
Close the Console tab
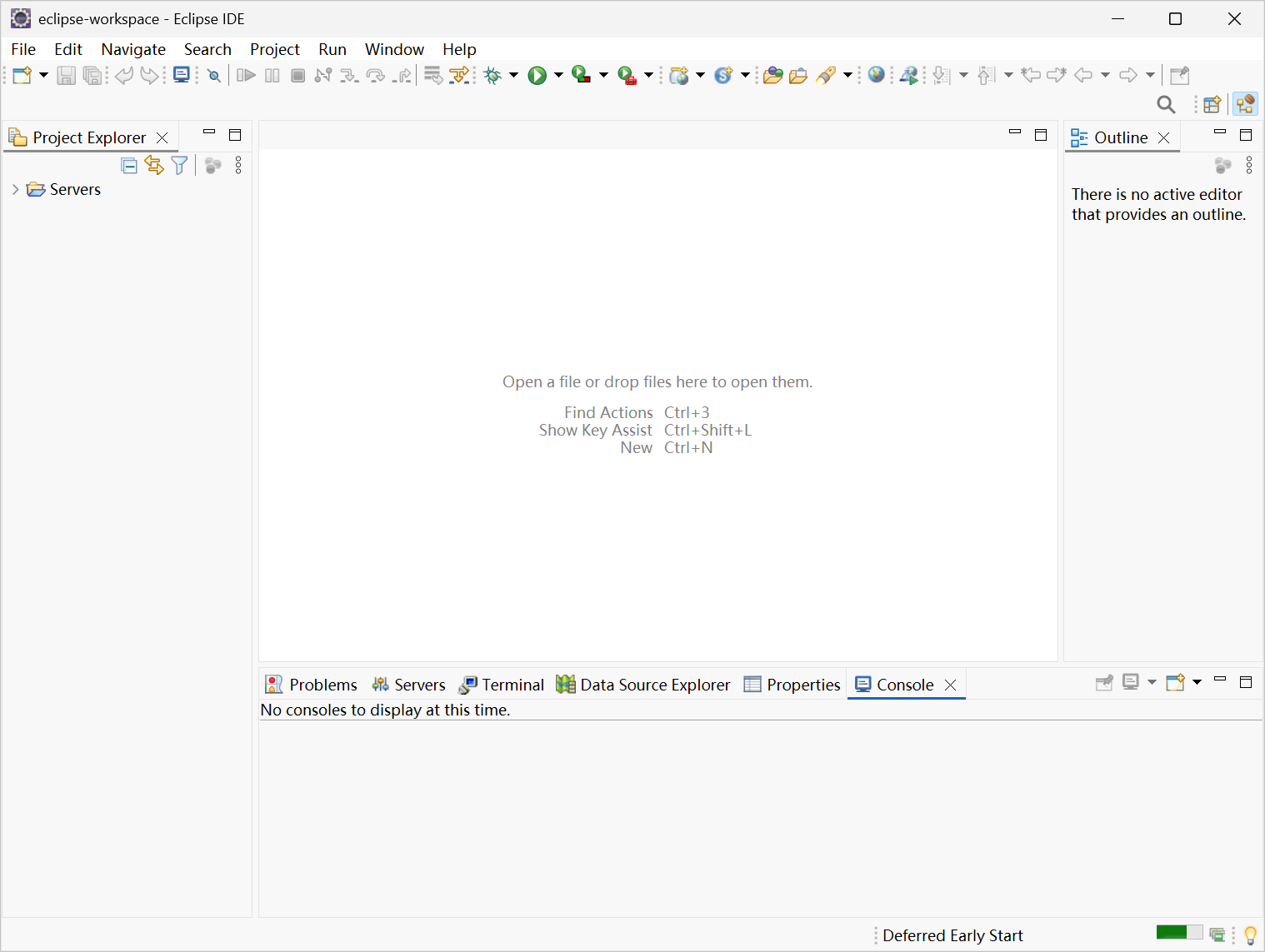[950, 685]
